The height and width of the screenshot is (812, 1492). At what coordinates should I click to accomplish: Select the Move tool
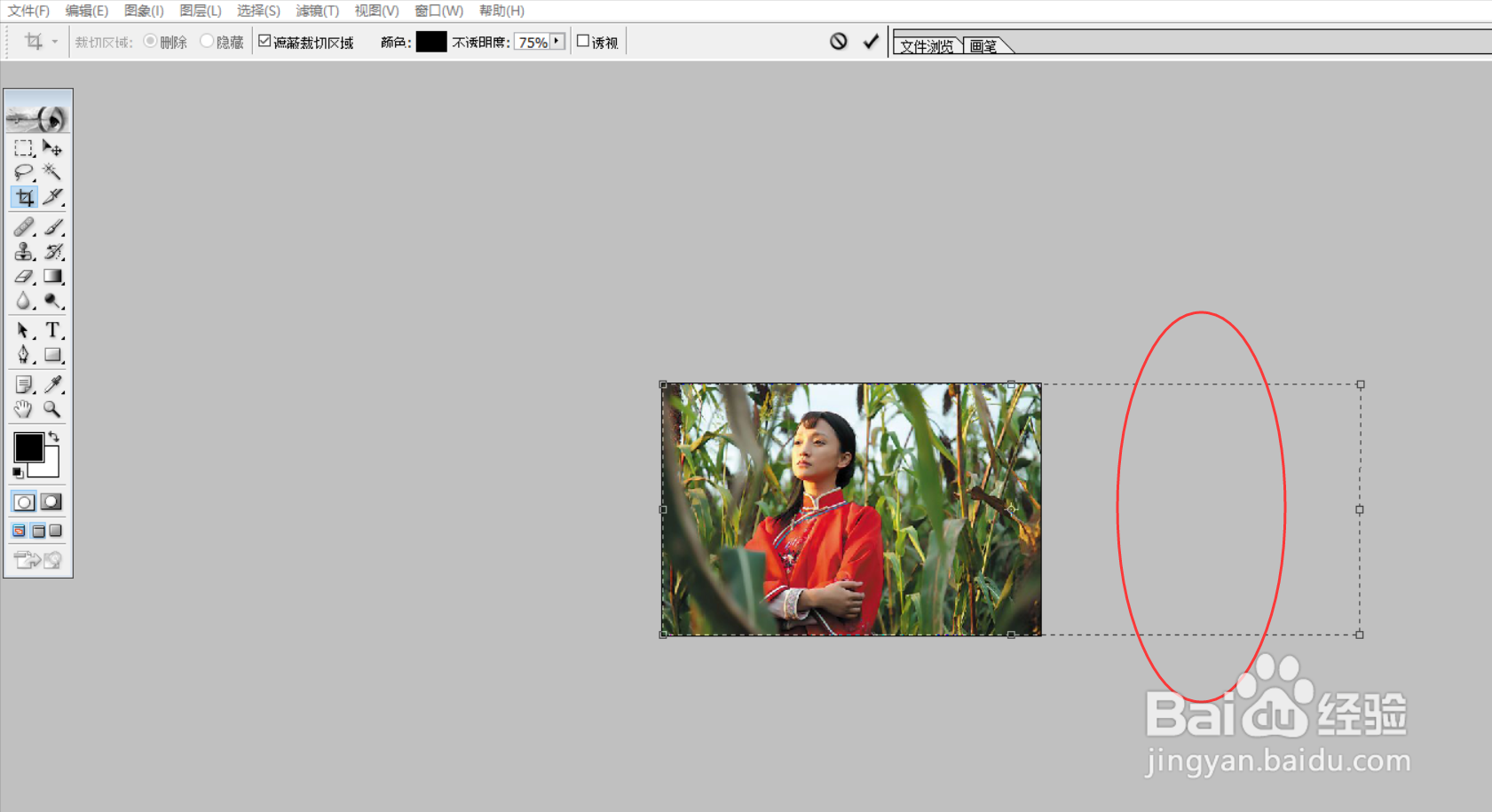[x=52, y=147]
